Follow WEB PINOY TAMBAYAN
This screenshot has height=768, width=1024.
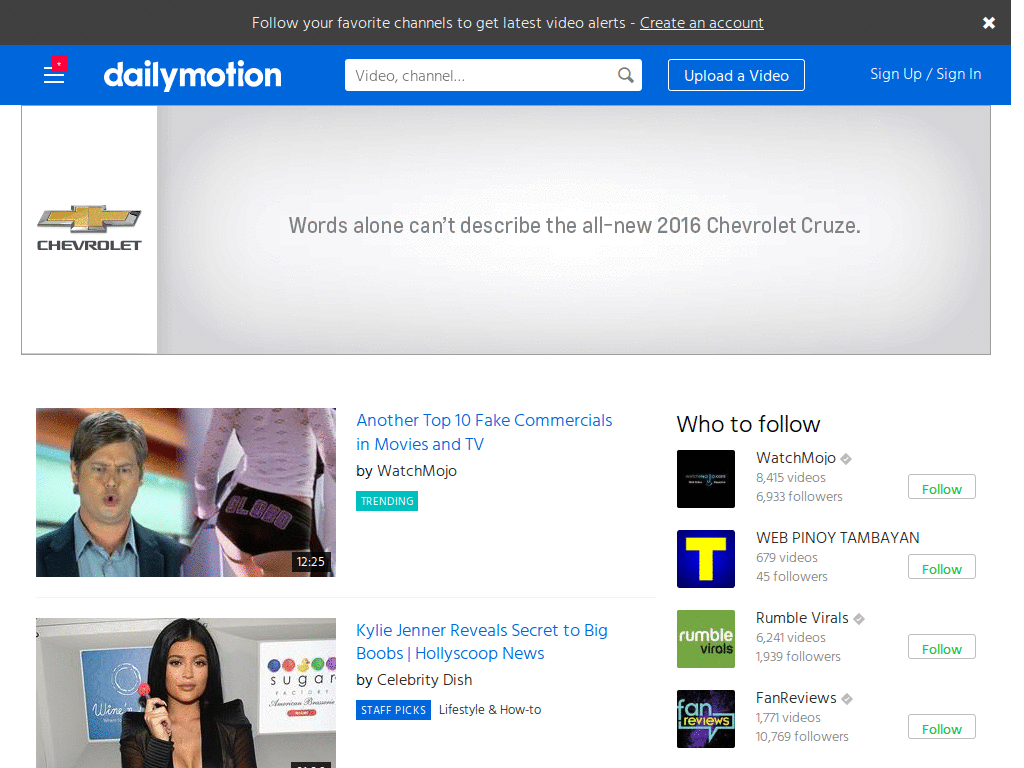click(x=941, y=567)
